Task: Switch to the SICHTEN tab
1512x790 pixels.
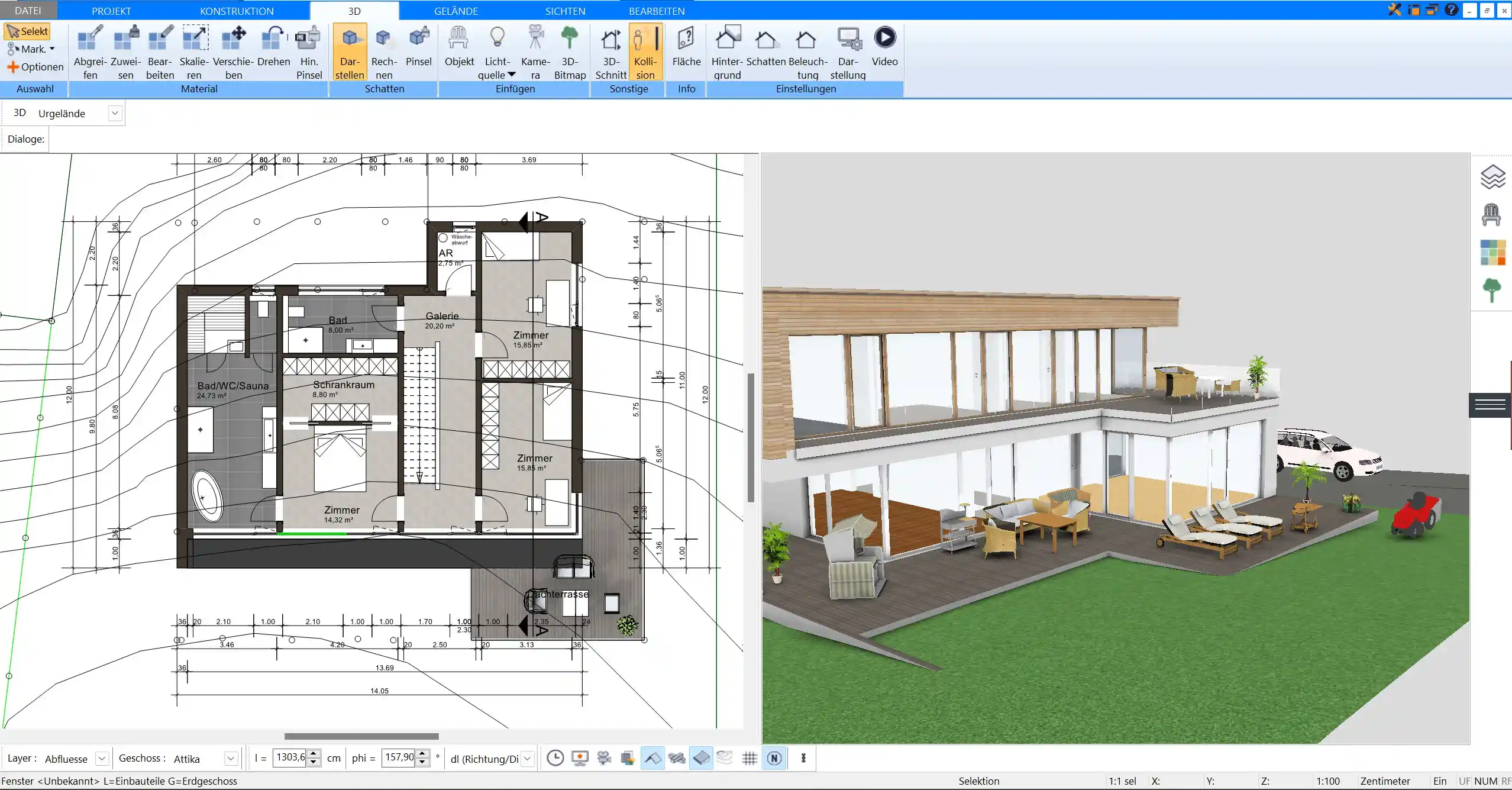Action: tap(565, 11)
